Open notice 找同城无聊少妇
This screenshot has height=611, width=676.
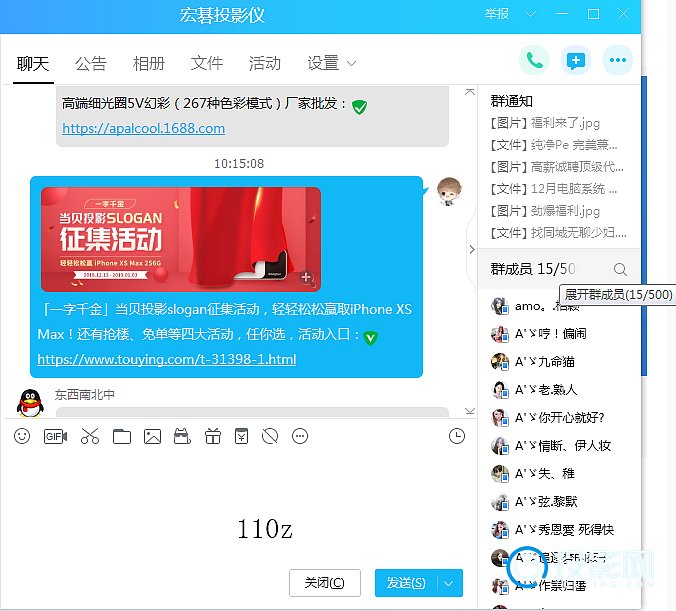(558, 233)
